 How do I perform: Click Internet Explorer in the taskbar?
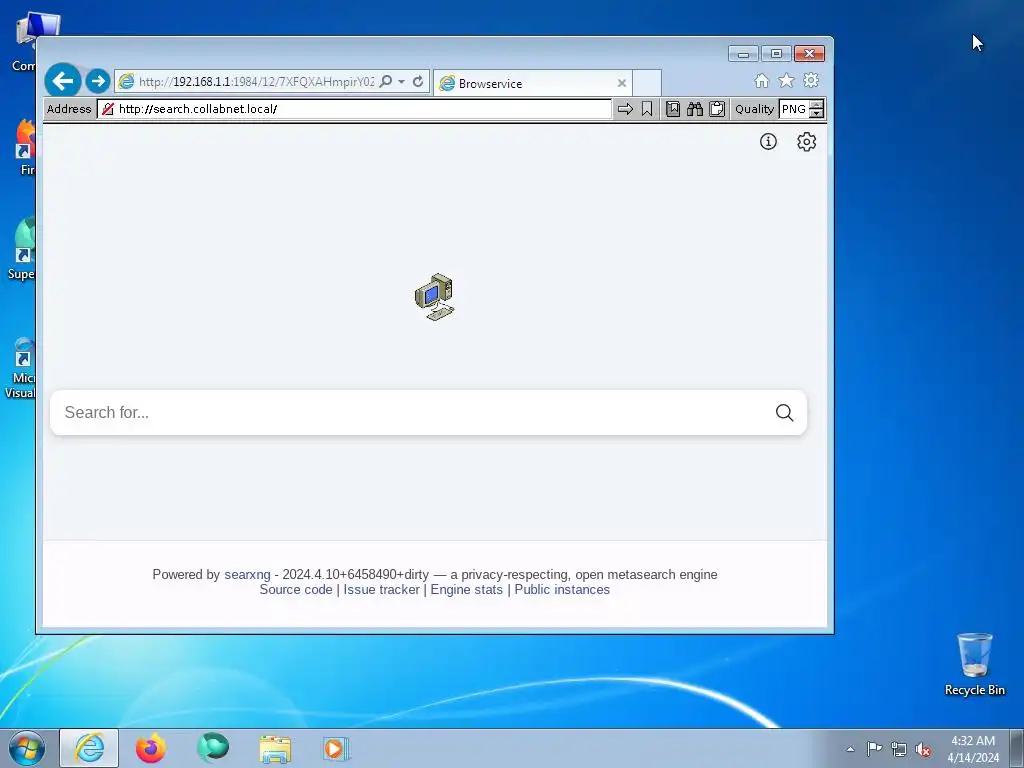click(89, 748)
